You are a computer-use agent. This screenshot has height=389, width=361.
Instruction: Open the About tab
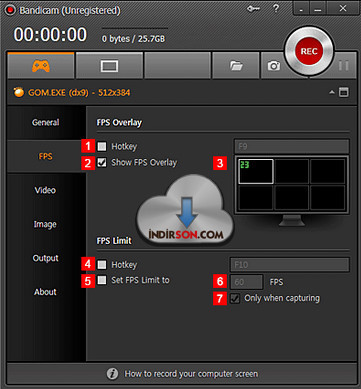(x=45, y=292)
